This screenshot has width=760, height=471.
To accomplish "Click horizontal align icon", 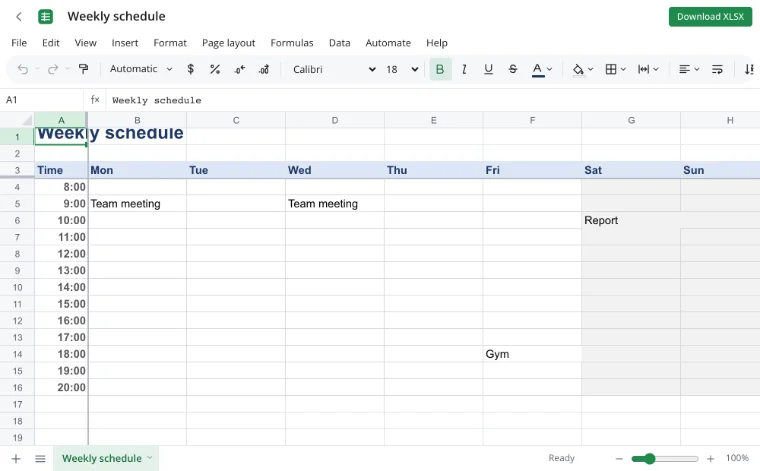I will (x=684, y=69).
